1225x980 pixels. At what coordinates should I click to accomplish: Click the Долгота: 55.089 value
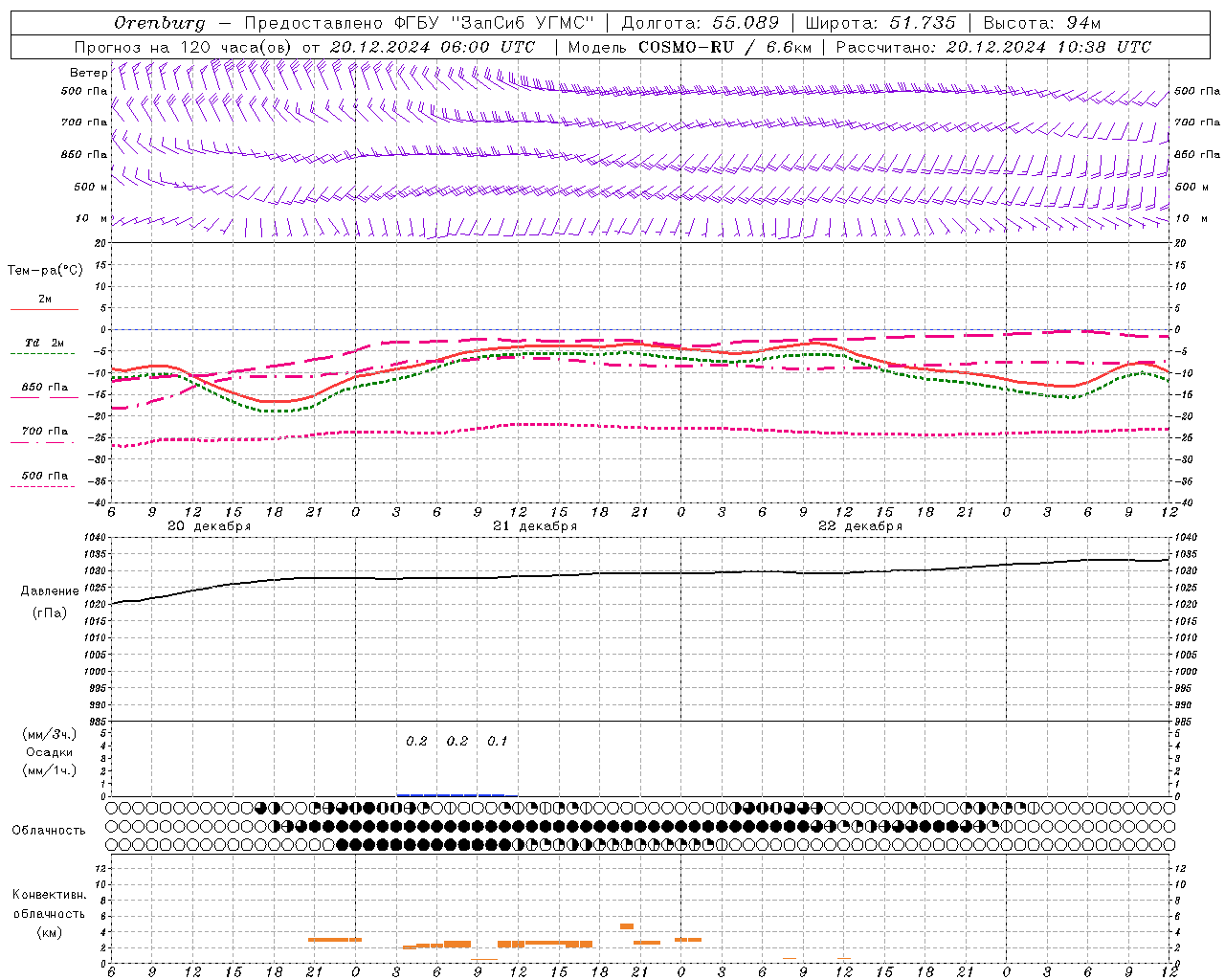(x=700, y=23)
